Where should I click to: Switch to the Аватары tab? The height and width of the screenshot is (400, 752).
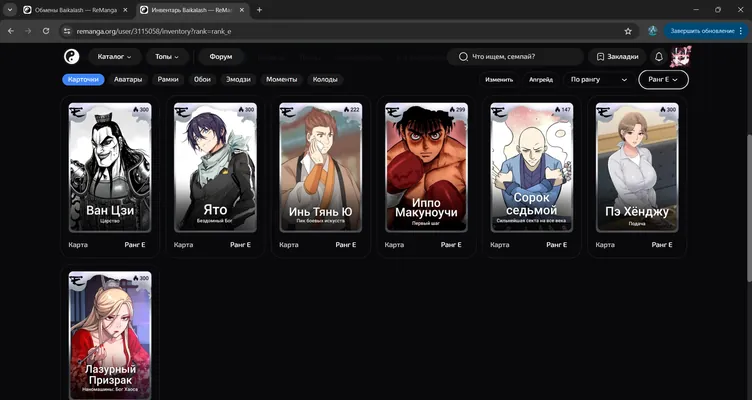tap(128, 80)
